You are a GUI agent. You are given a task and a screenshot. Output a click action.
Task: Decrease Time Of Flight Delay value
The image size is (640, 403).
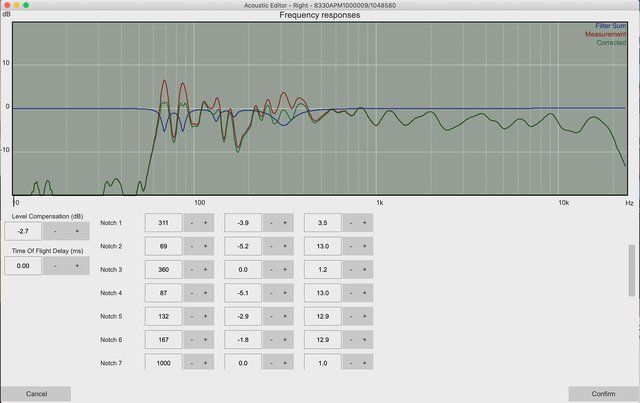[54, 266]
